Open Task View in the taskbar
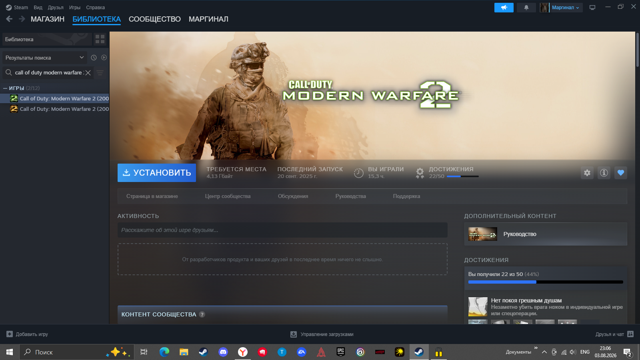 pos(144,352)
